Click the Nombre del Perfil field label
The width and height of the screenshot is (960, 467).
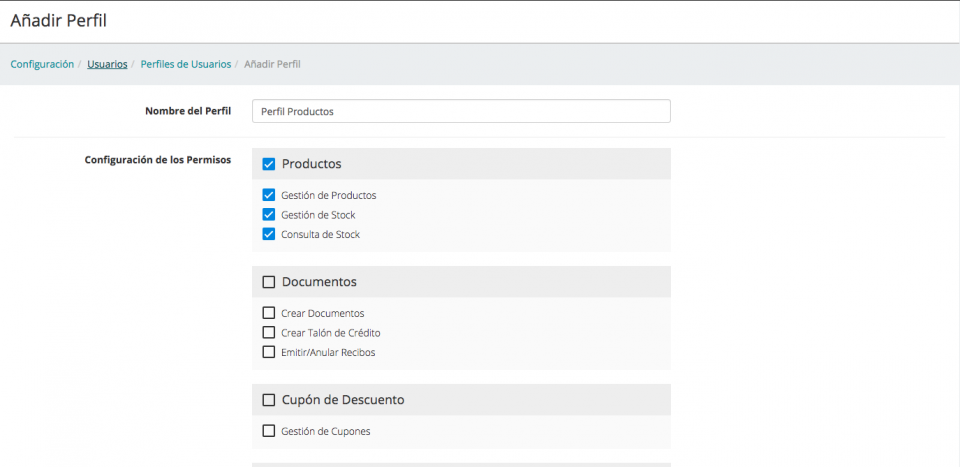(188, 111)
